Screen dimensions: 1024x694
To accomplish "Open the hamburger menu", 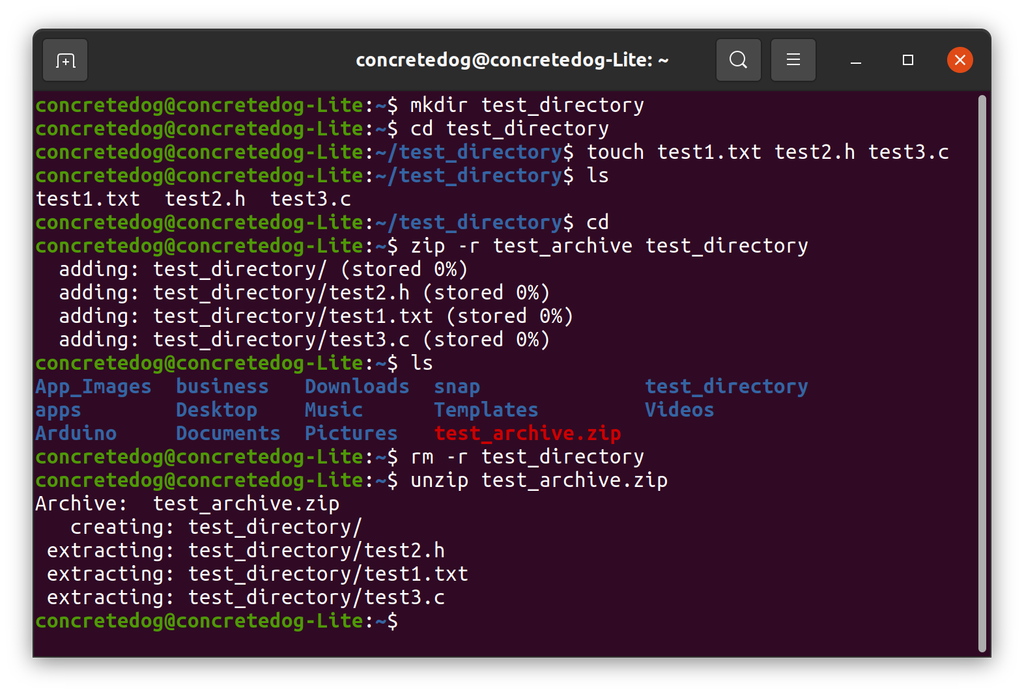I will (x=793, y=60).
